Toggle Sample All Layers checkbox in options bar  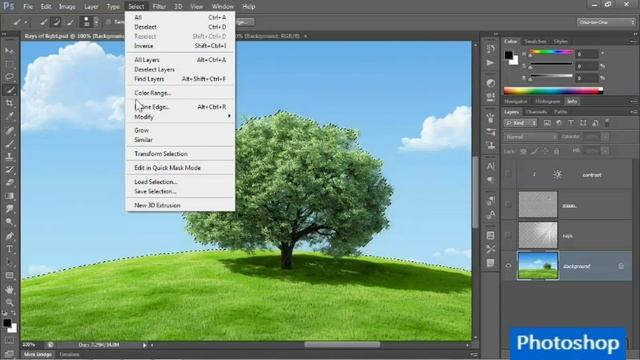coord(108,22)
